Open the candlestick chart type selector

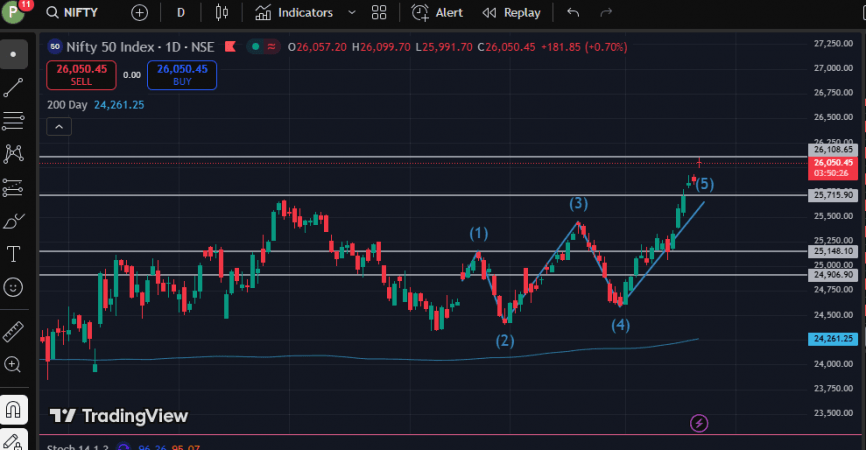pyautogui.click(x=221, y=13)
